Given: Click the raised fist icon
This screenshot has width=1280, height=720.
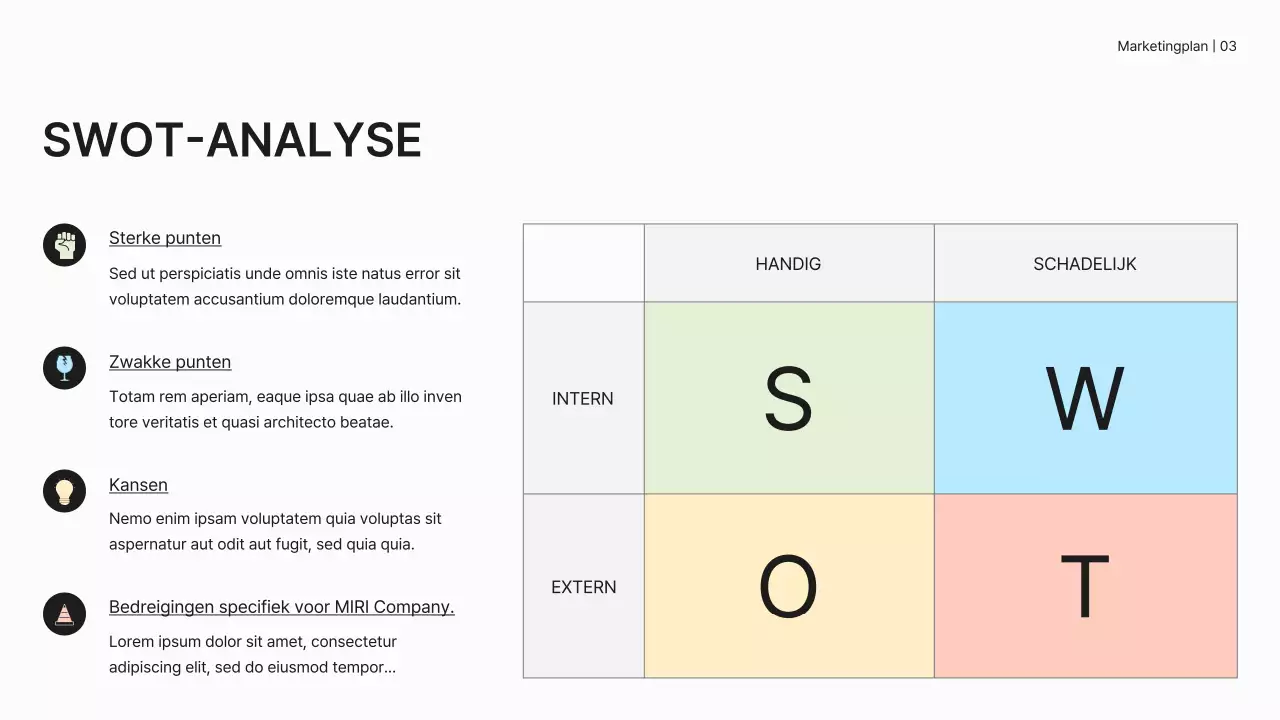Looking at the screenshot, I should 65,245.
